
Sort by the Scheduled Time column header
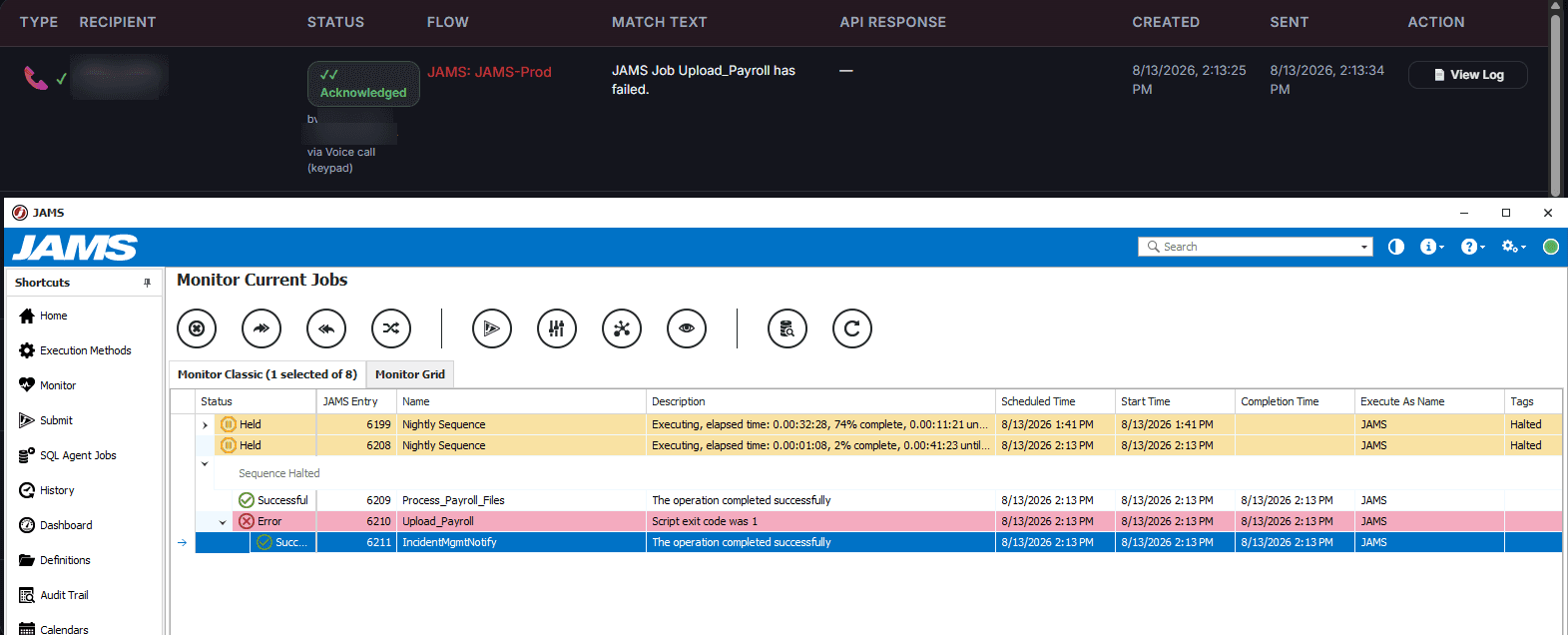(x=1055, y=401)
